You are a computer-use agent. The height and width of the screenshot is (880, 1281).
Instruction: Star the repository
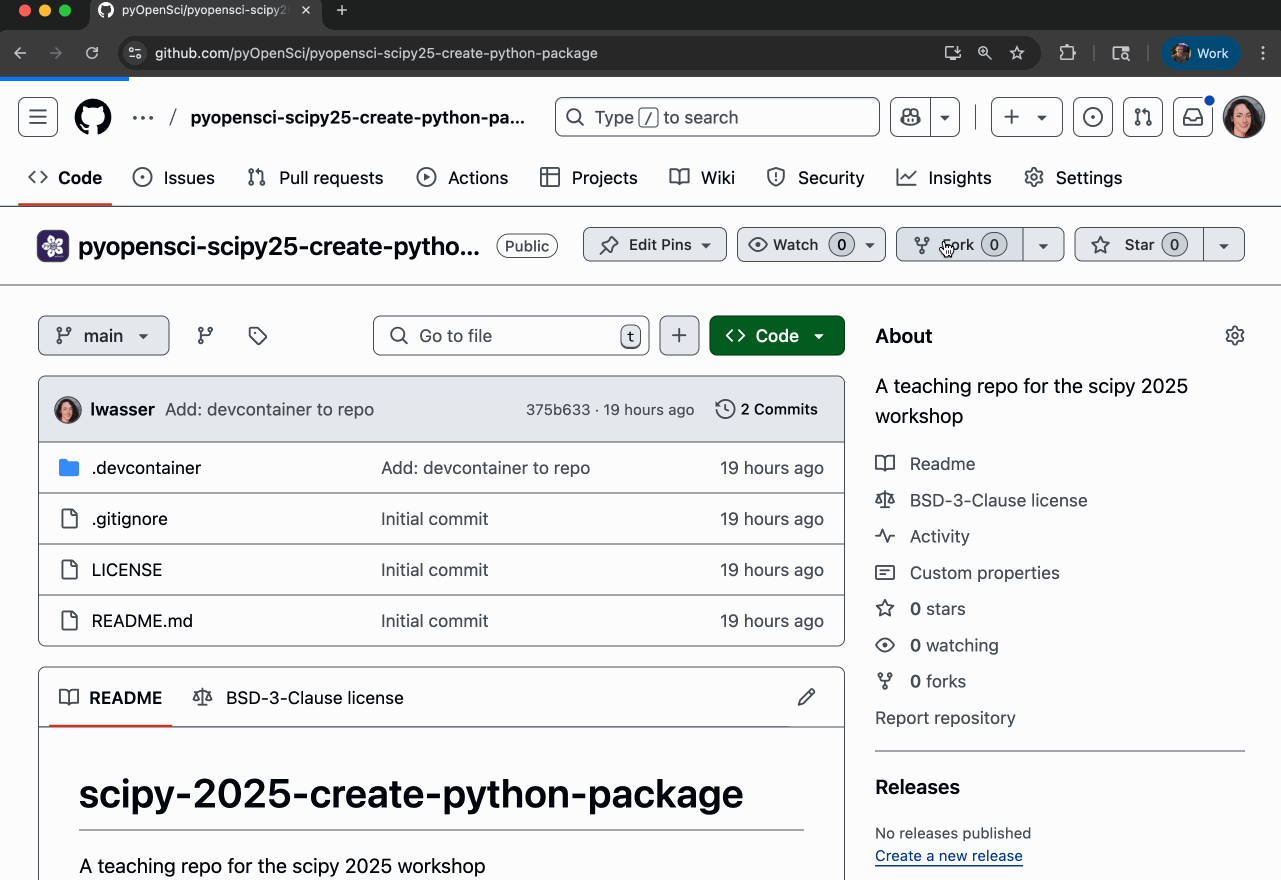pos(1138,245)
